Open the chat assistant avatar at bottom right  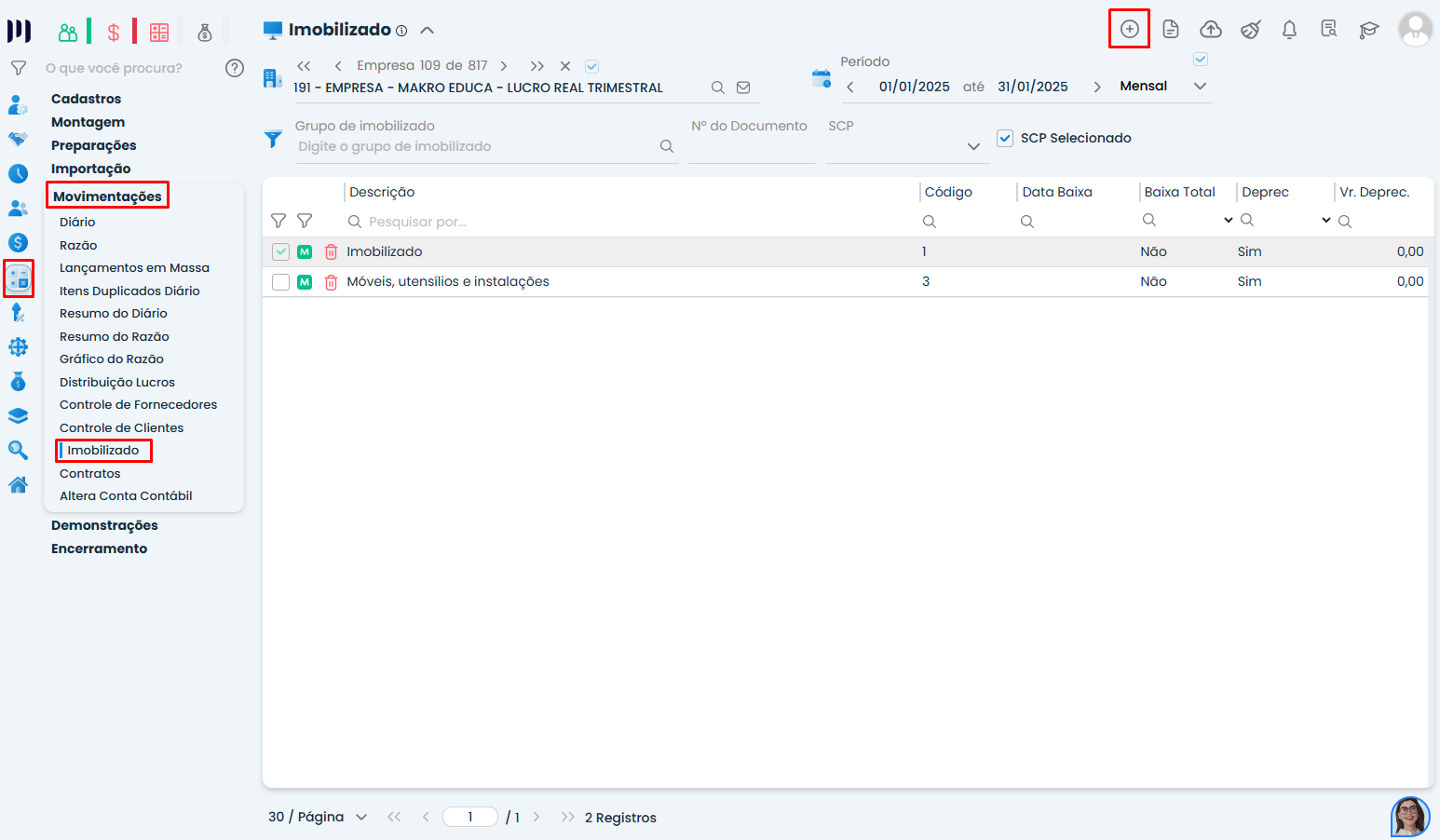[1409, 817]
